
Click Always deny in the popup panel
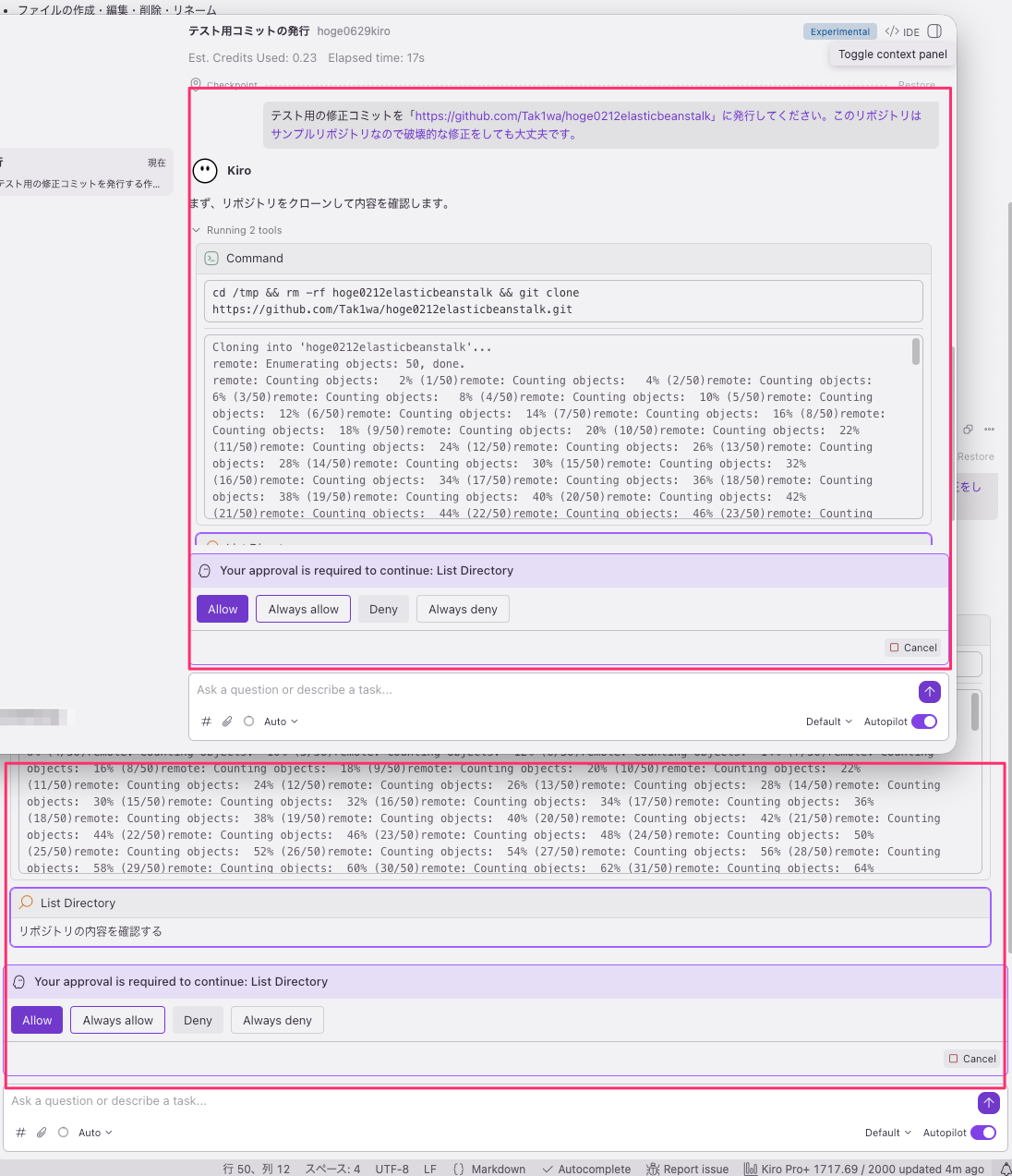(x=463, y=609)
